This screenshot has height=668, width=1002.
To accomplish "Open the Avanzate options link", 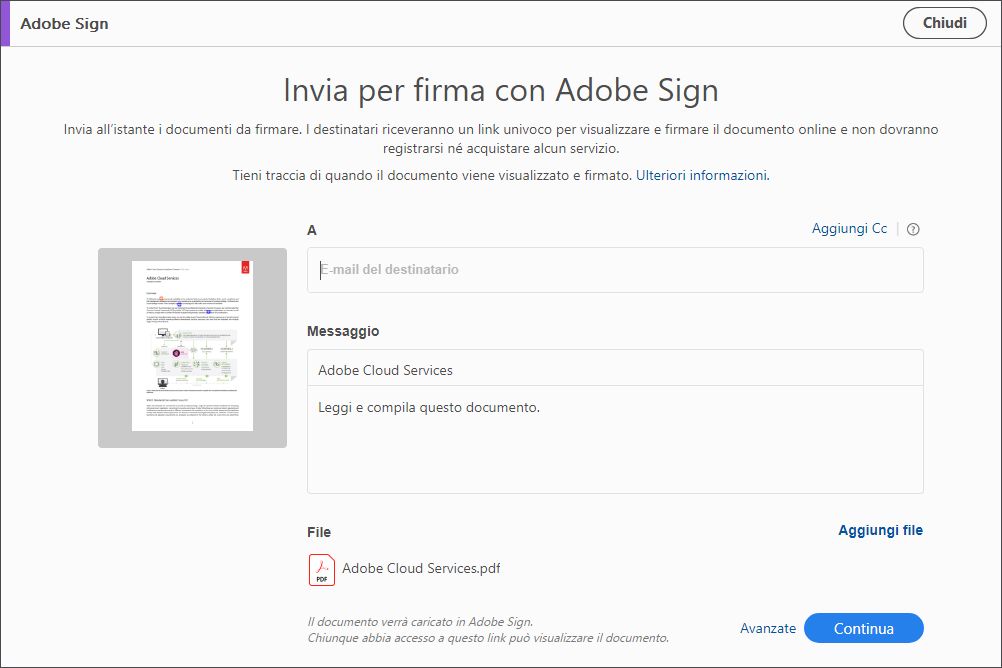I will click(x=768, y=628).
